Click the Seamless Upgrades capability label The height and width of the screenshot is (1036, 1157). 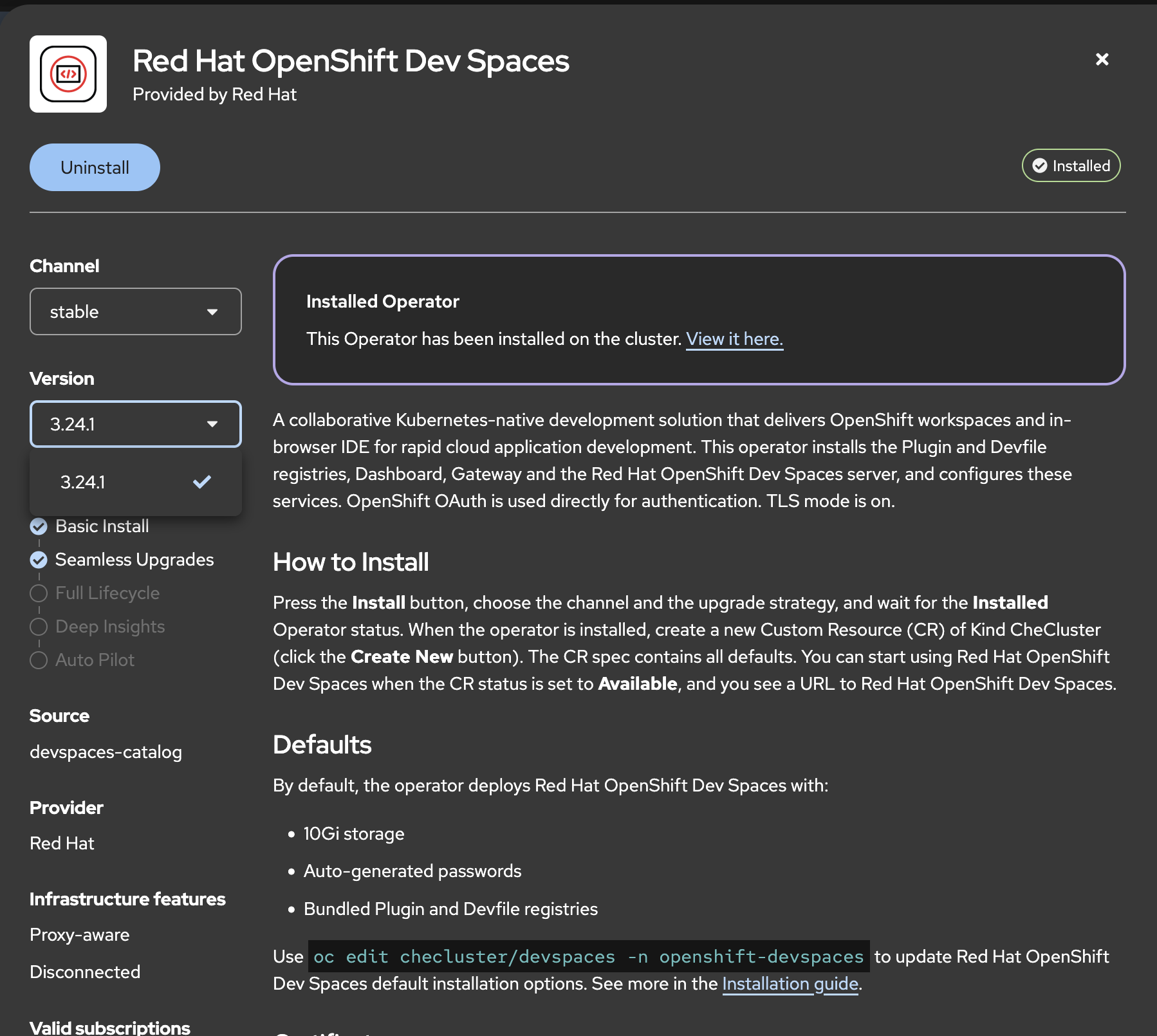(134, 560)
